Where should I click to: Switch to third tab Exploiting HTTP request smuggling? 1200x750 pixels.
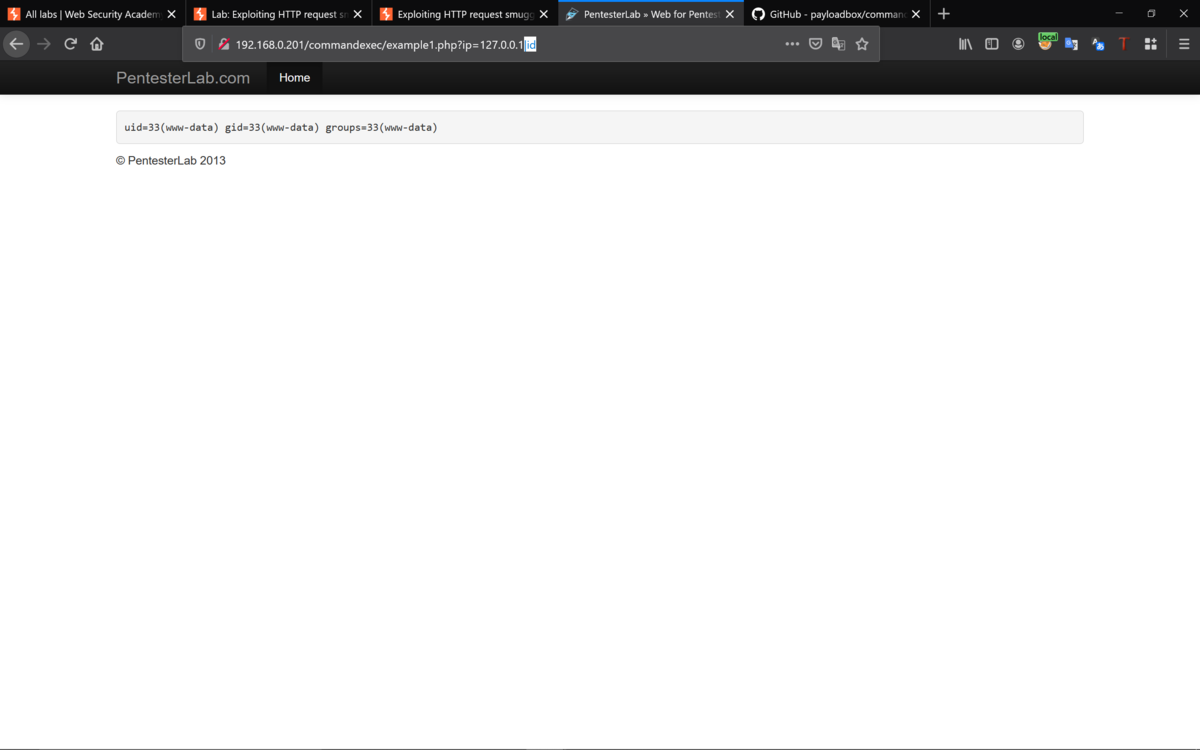click(x=465, y=14)
